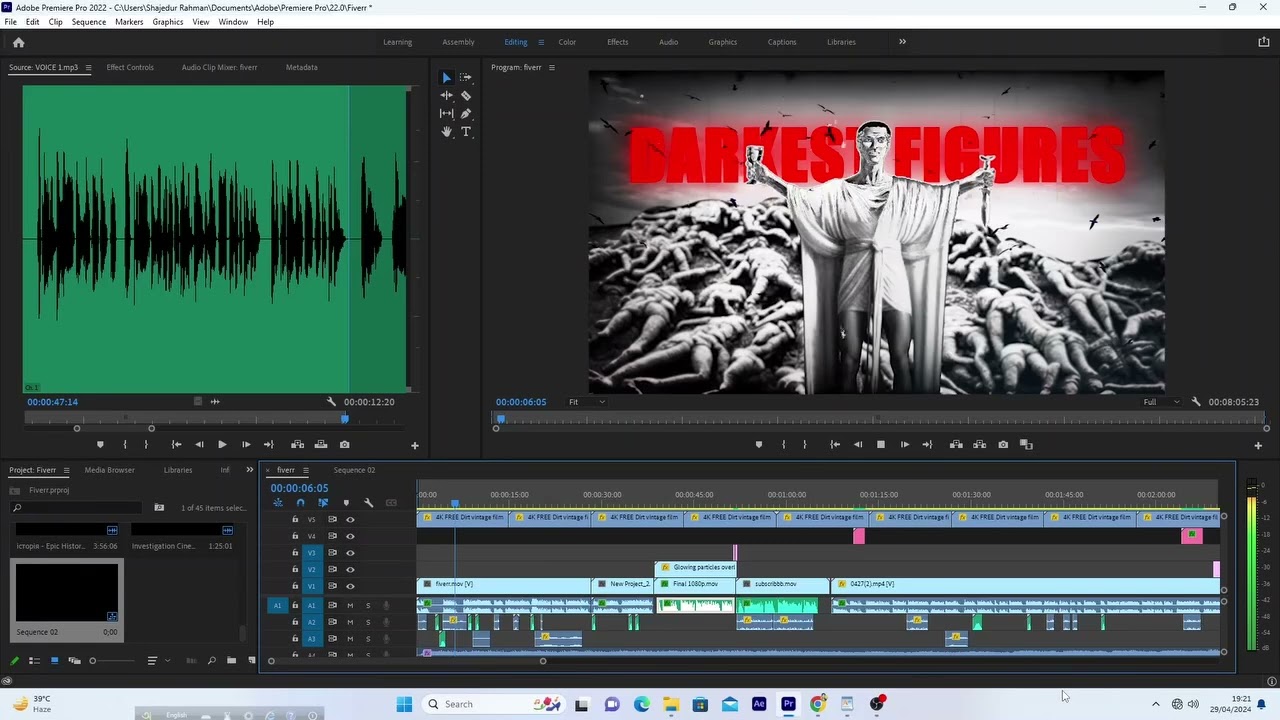The image size is (1280, 720).
Task: Switch to Color workspace tab
Action: coord(567,42)
